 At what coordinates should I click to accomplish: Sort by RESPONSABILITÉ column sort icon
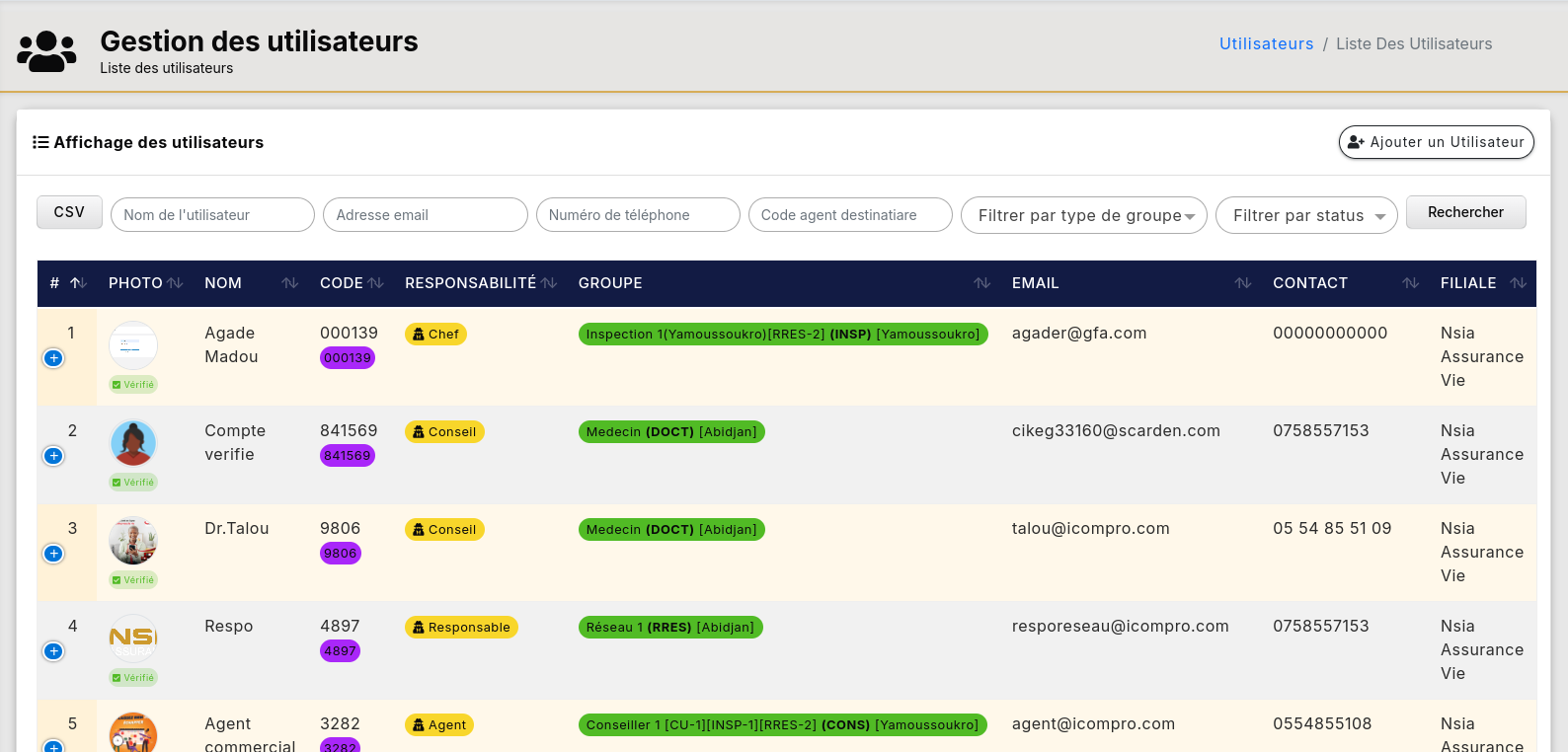(549, 283)
